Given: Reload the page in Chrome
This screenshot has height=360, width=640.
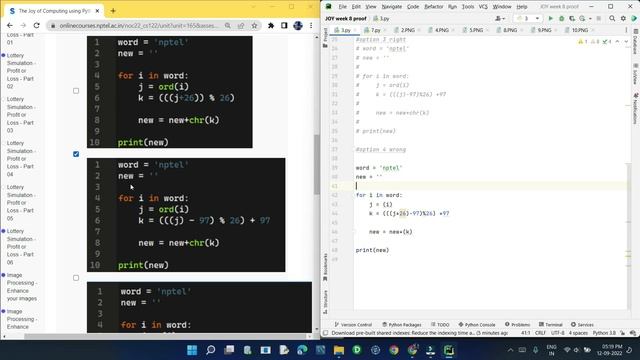Looking at the screenshot, I should 36,25.
